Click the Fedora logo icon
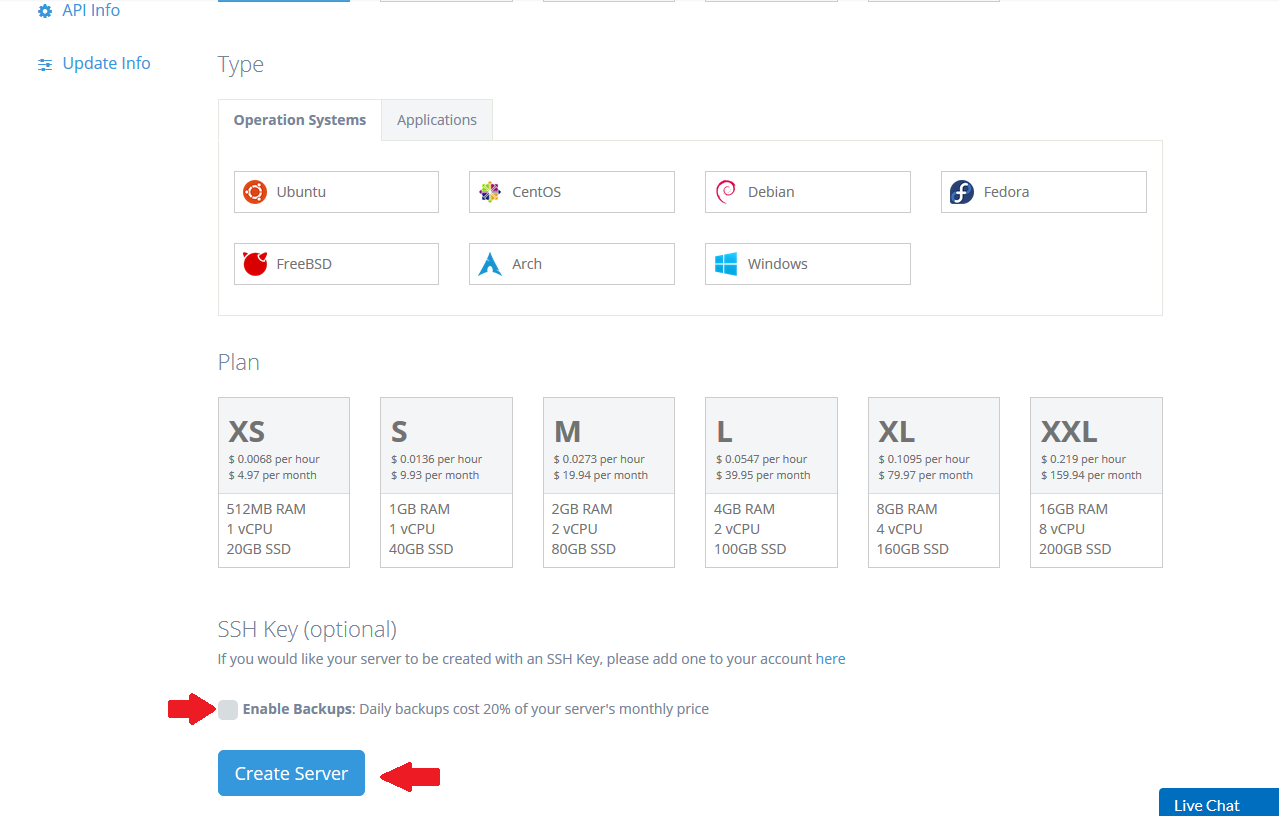The height and width of the screenshot is (816, 1279). pyautogui.click(x=962, y=192)
